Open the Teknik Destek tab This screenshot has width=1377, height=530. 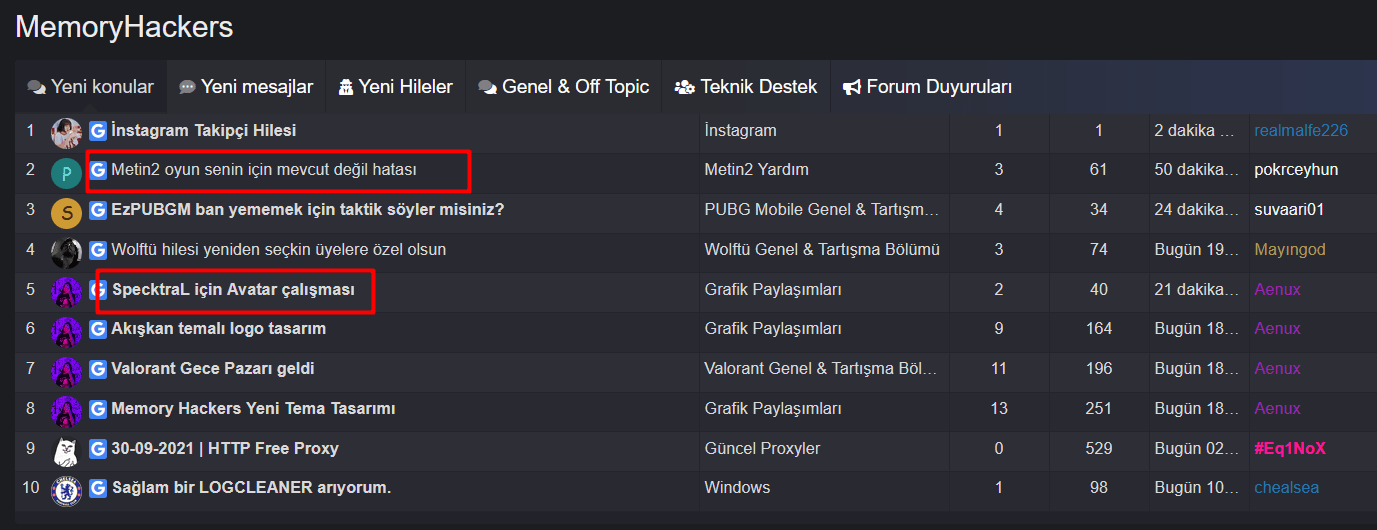pyautogui.click(x=746, y=87)
